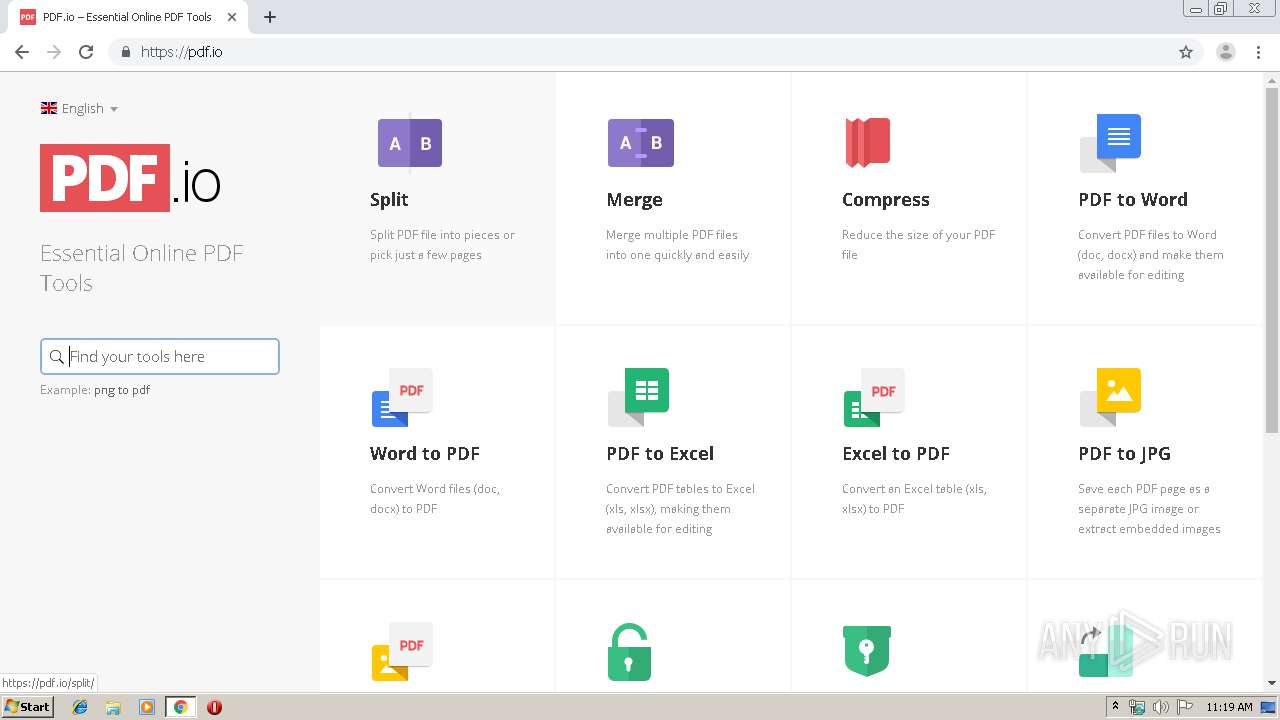Open the Merge tool icon
The height and width of the screenshot is (720, 1280).
pyautogui.click(x=641, y=143)
